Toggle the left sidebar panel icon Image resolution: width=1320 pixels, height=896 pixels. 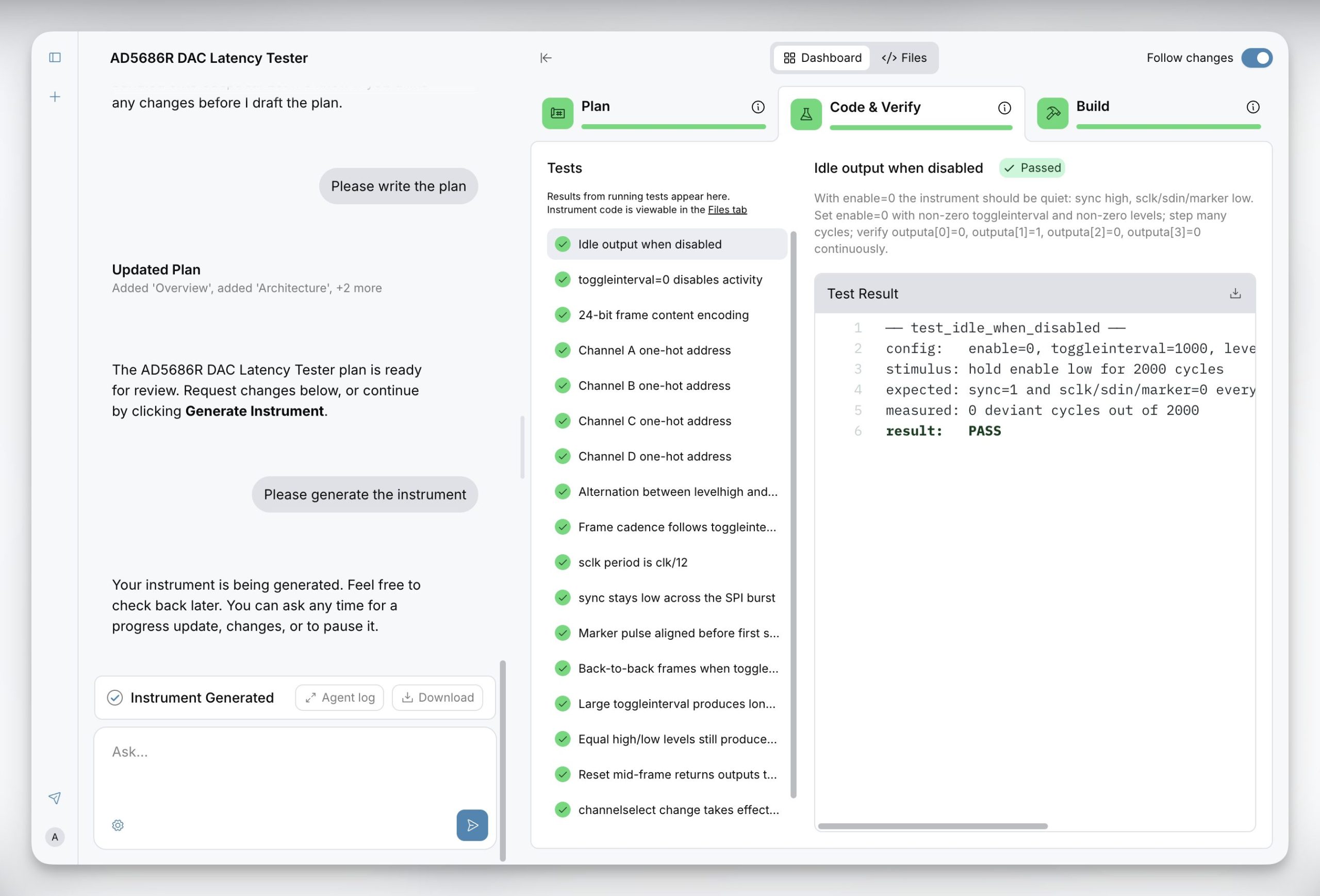pos(55,57)
